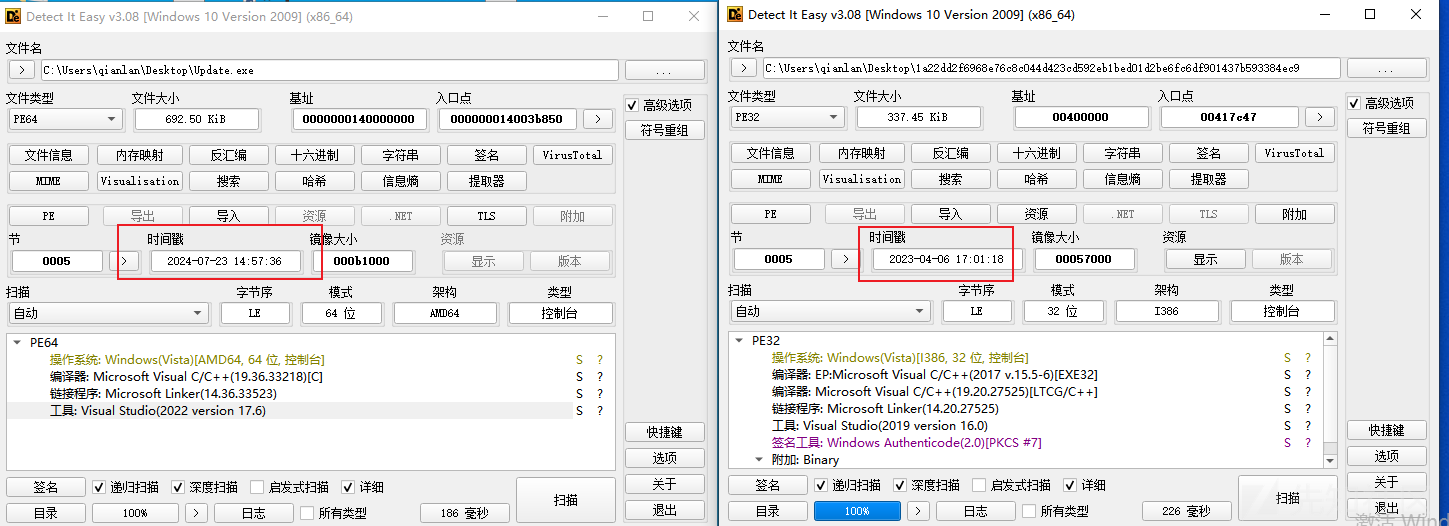This screenshot has height=526, width=1449.
Task: Click 反汇编 button in left window
Action: click(229, 155)
